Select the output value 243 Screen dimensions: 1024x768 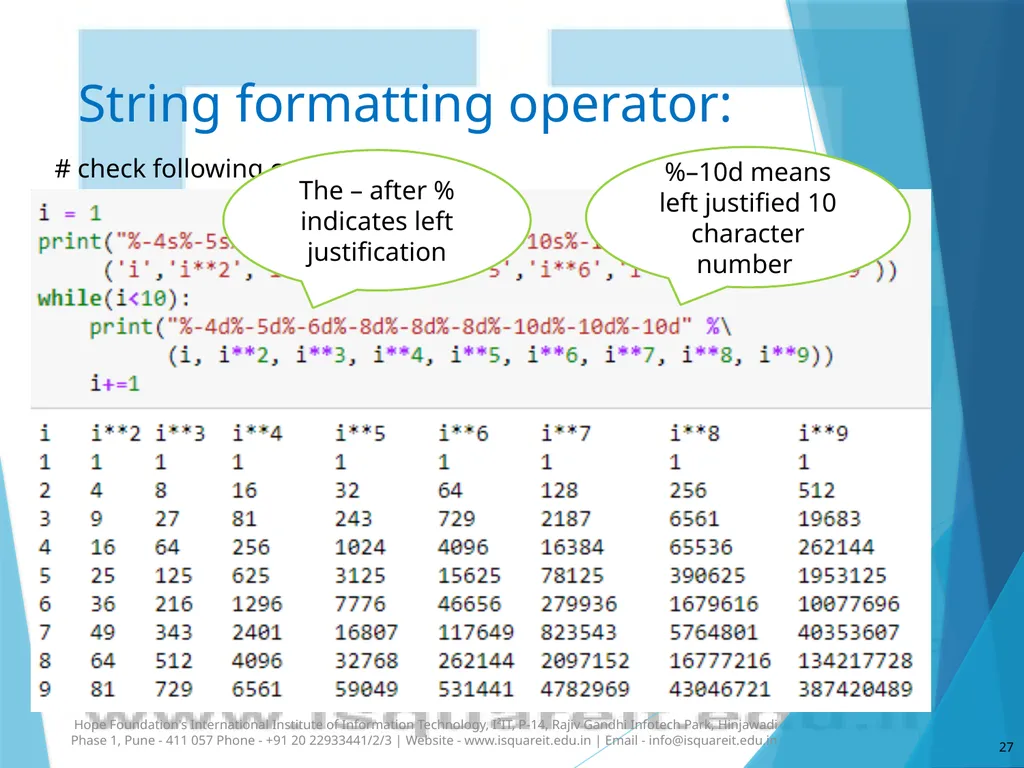click(x=354, y=519)
